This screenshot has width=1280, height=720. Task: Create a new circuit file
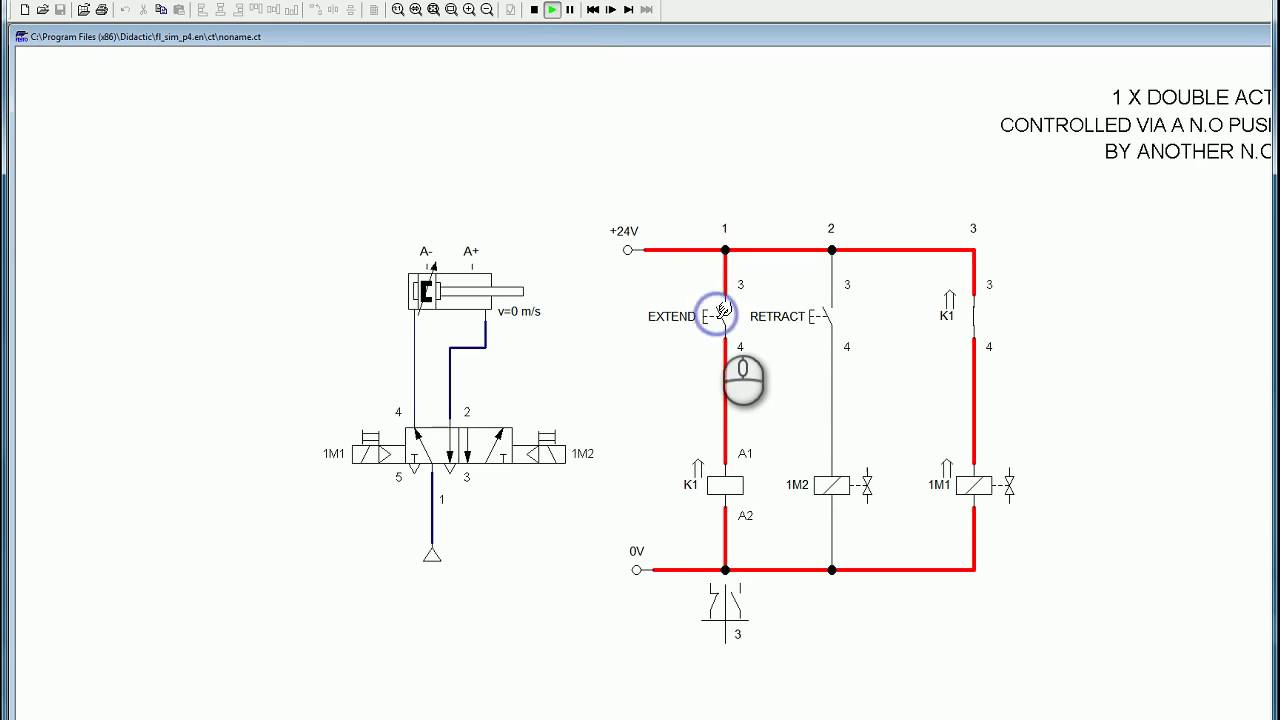tap(26, 10)
